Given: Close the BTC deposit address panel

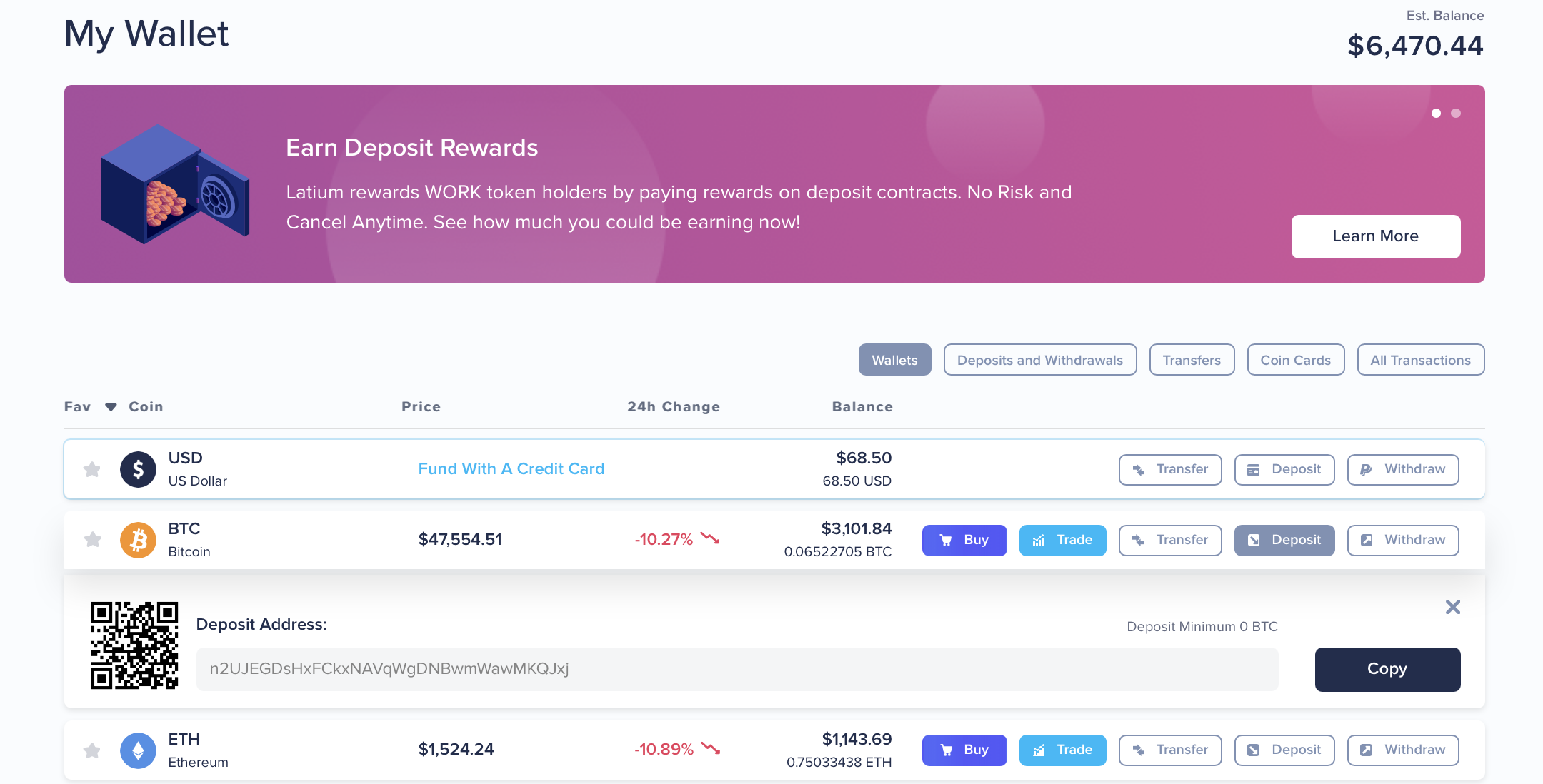Looking at the screenshot, I should point(1452,607).
